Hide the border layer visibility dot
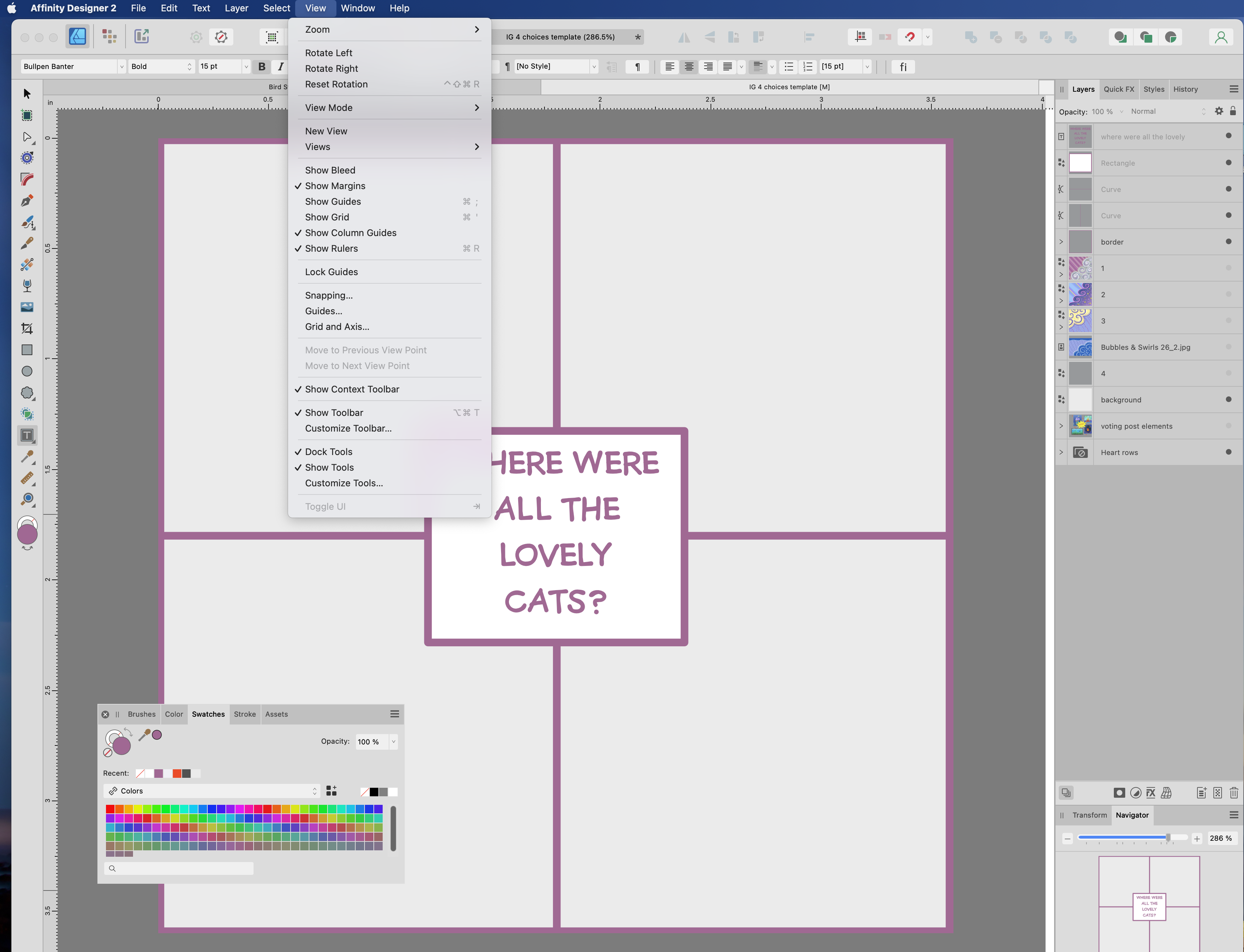 tap(1228, 241)
